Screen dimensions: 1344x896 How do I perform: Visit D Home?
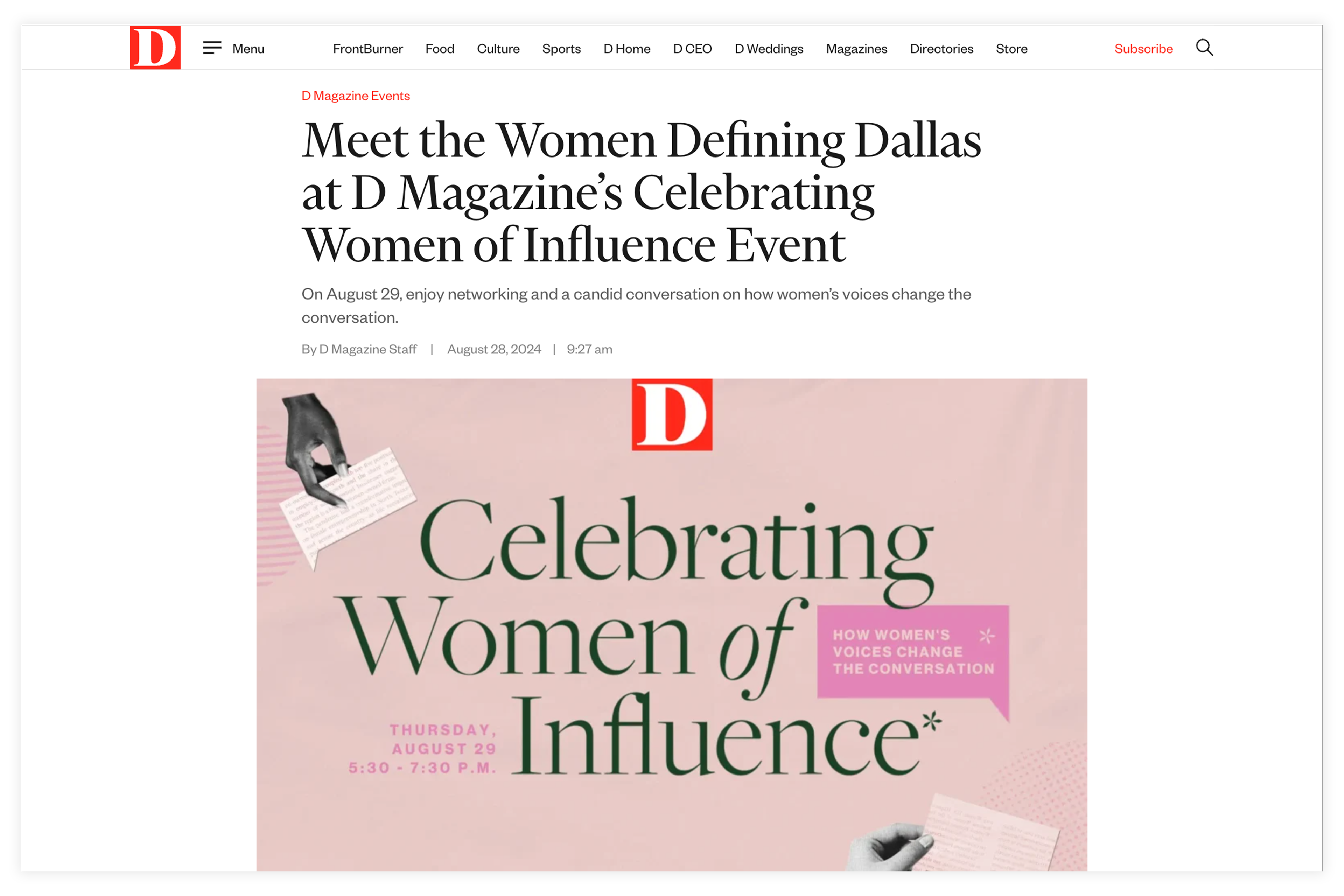(x=627, y=49)
